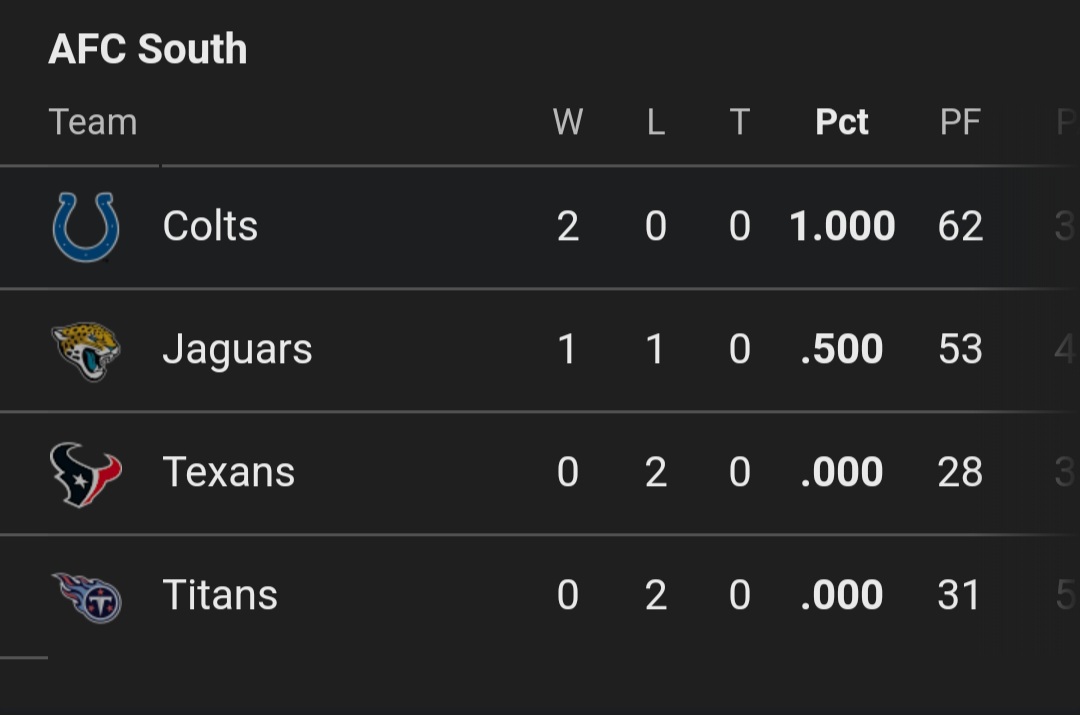Click the Colts 62 points-for value
This screenshot has width=1080, height=715.
click(960, 226)
